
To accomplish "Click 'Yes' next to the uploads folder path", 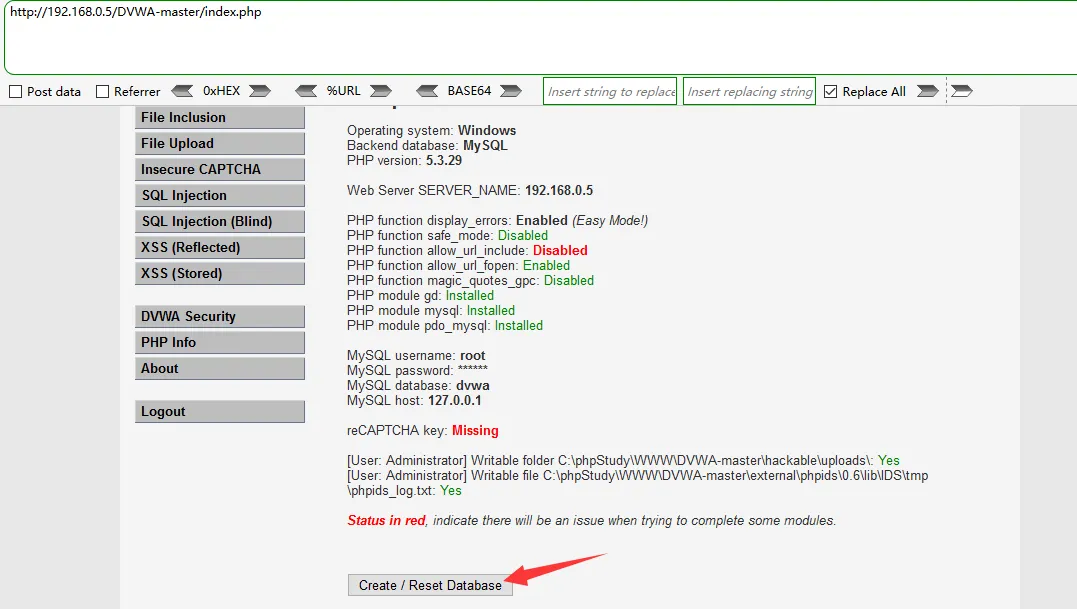I will [x=889, y=461].
